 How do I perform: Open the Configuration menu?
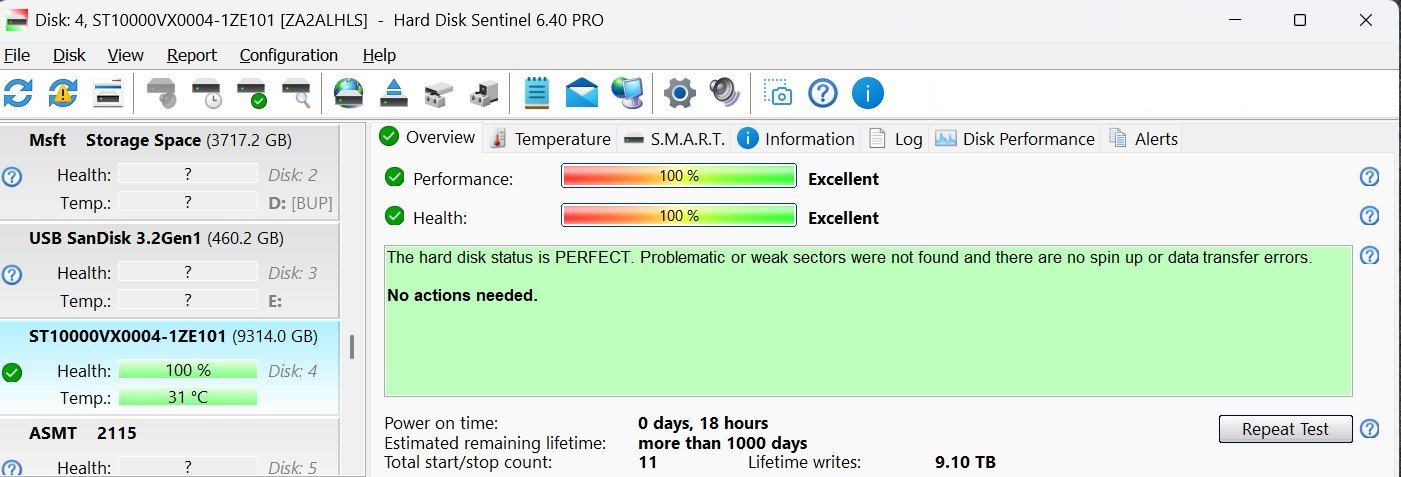pos(289,55)
